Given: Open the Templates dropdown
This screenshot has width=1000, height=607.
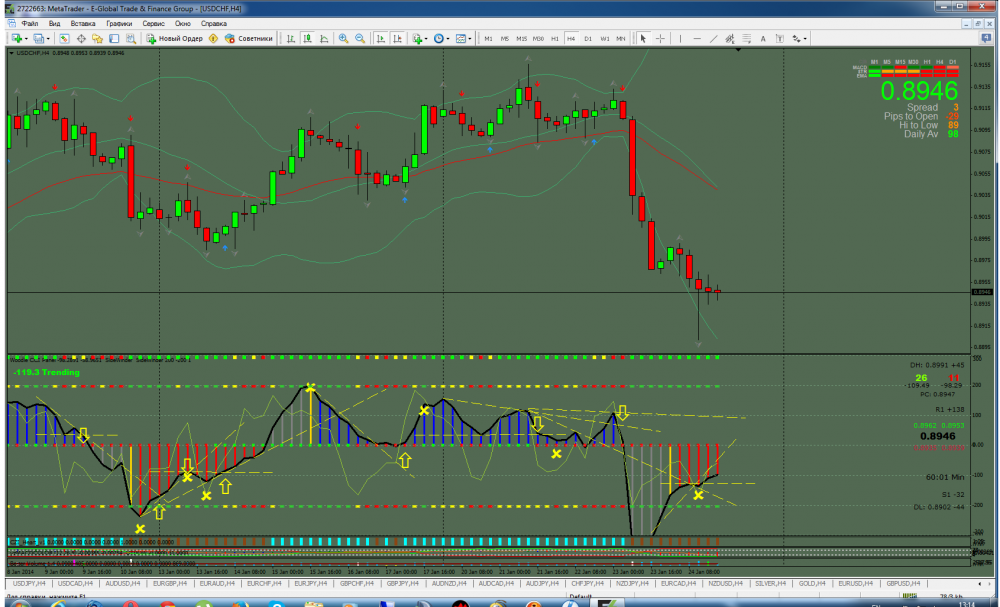Looking at the screenshot, I should coord(463,38).
